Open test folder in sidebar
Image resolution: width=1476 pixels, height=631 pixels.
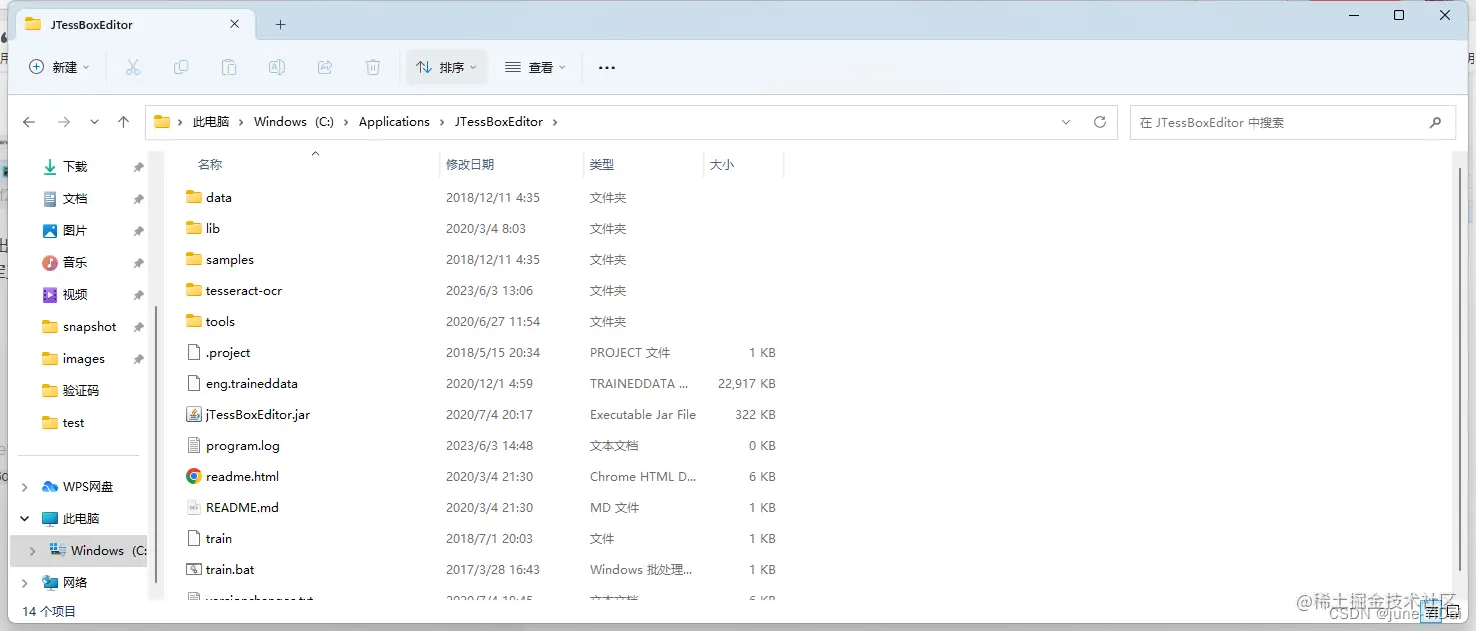73,423
